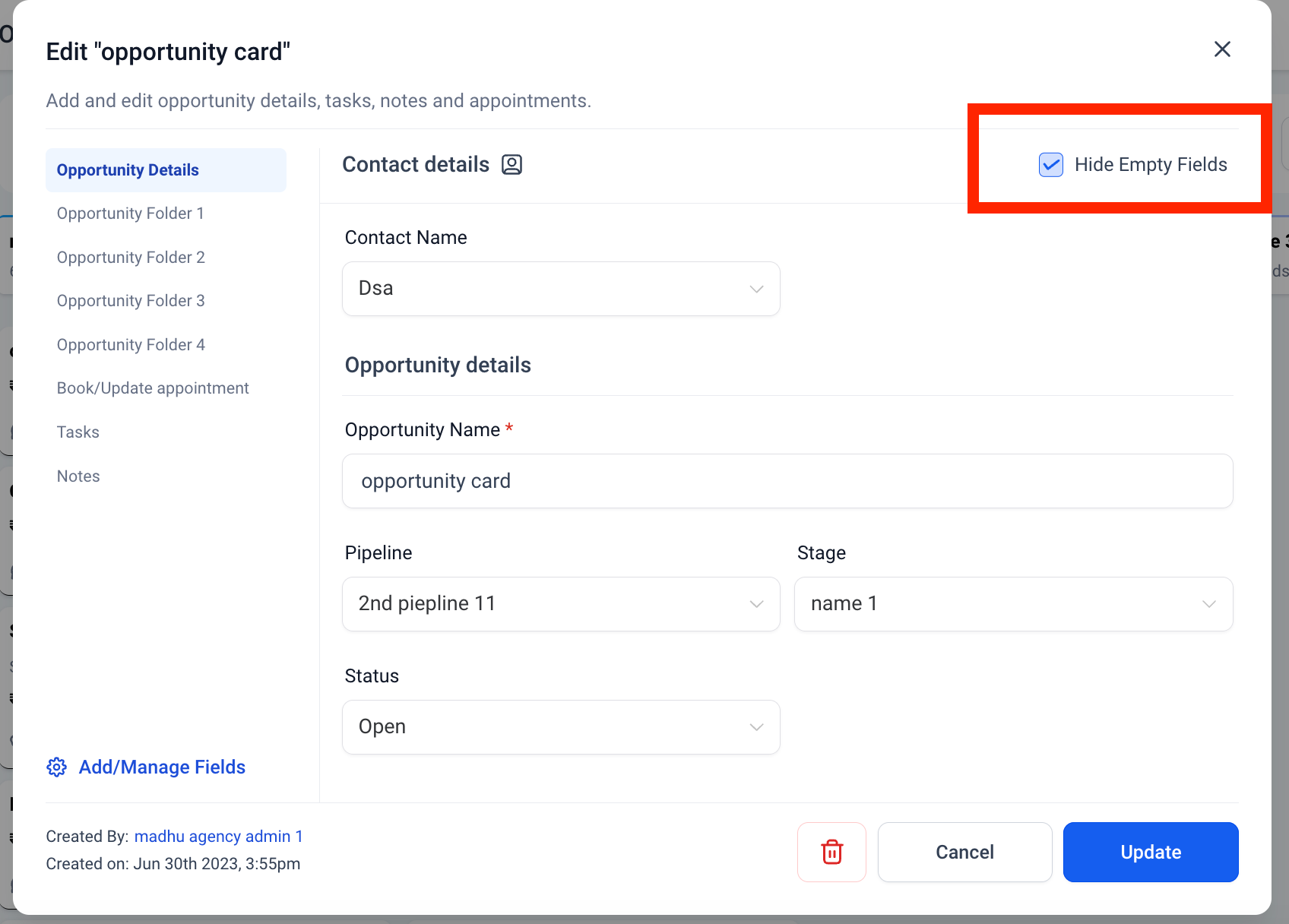Viewport: 1289px width, 924px height.
Task: Expand the Contact Name dropdown showing Dsa
Action: point(561,289)
